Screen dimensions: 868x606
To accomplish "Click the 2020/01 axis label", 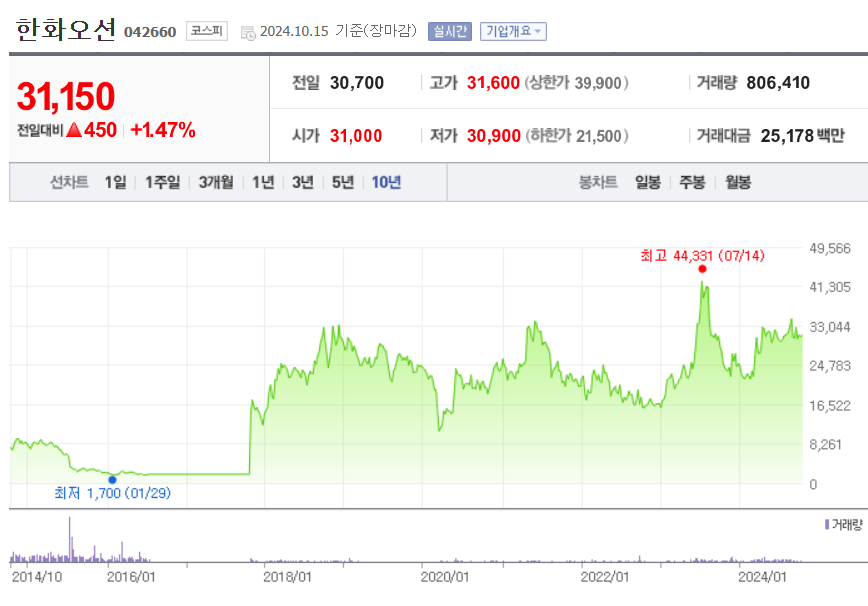I will (x=445, y=577).
